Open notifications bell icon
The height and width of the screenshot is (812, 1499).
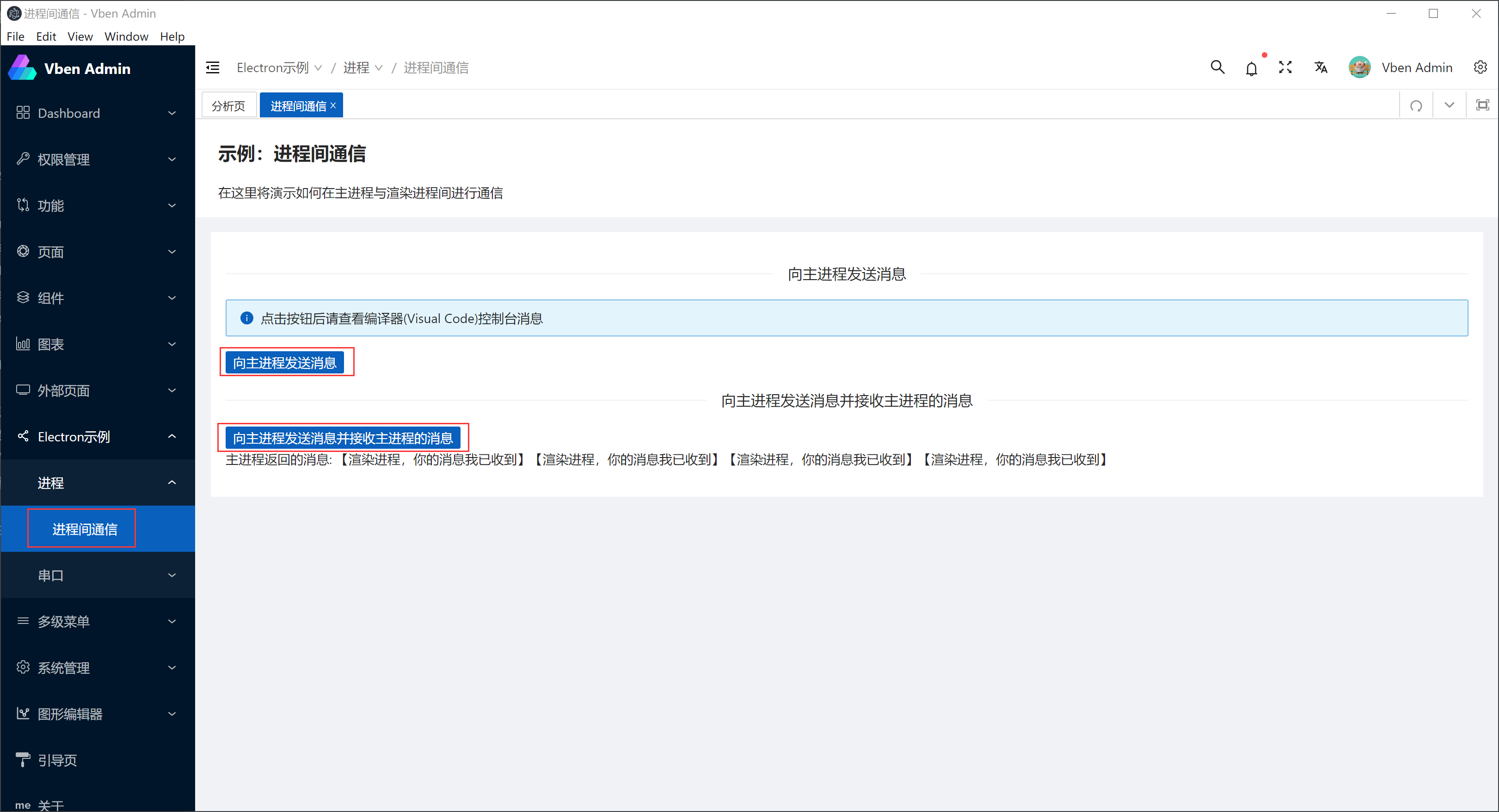pos(1251,69)
